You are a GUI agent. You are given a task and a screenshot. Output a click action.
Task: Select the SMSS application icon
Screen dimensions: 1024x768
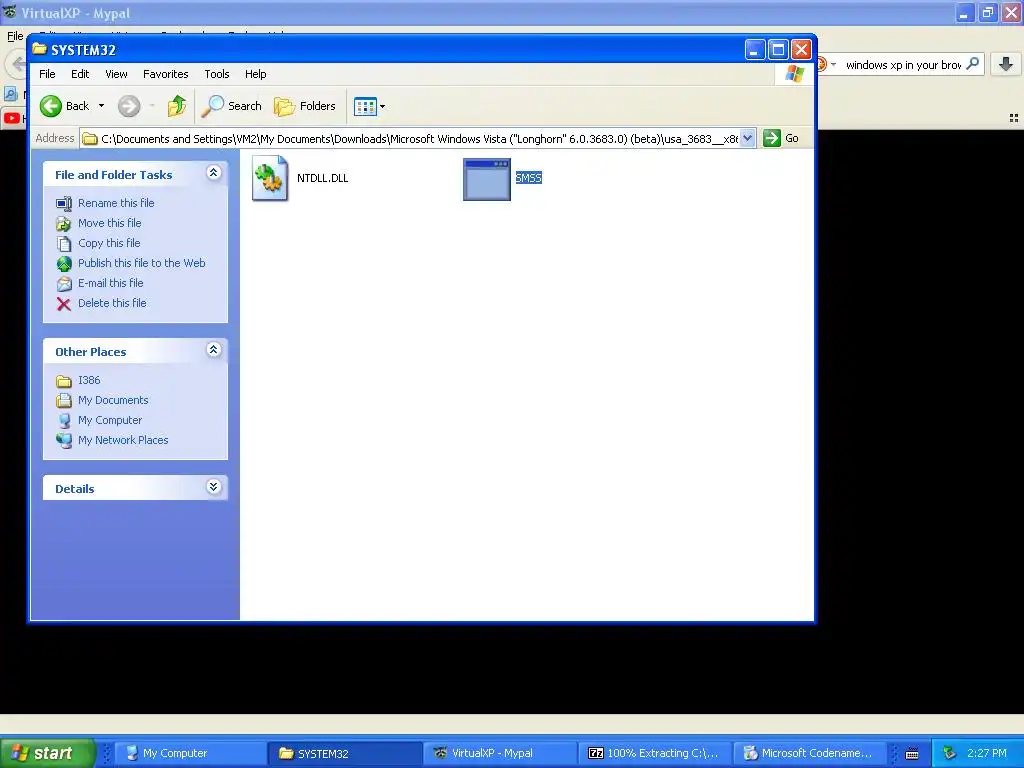point(487,179)
